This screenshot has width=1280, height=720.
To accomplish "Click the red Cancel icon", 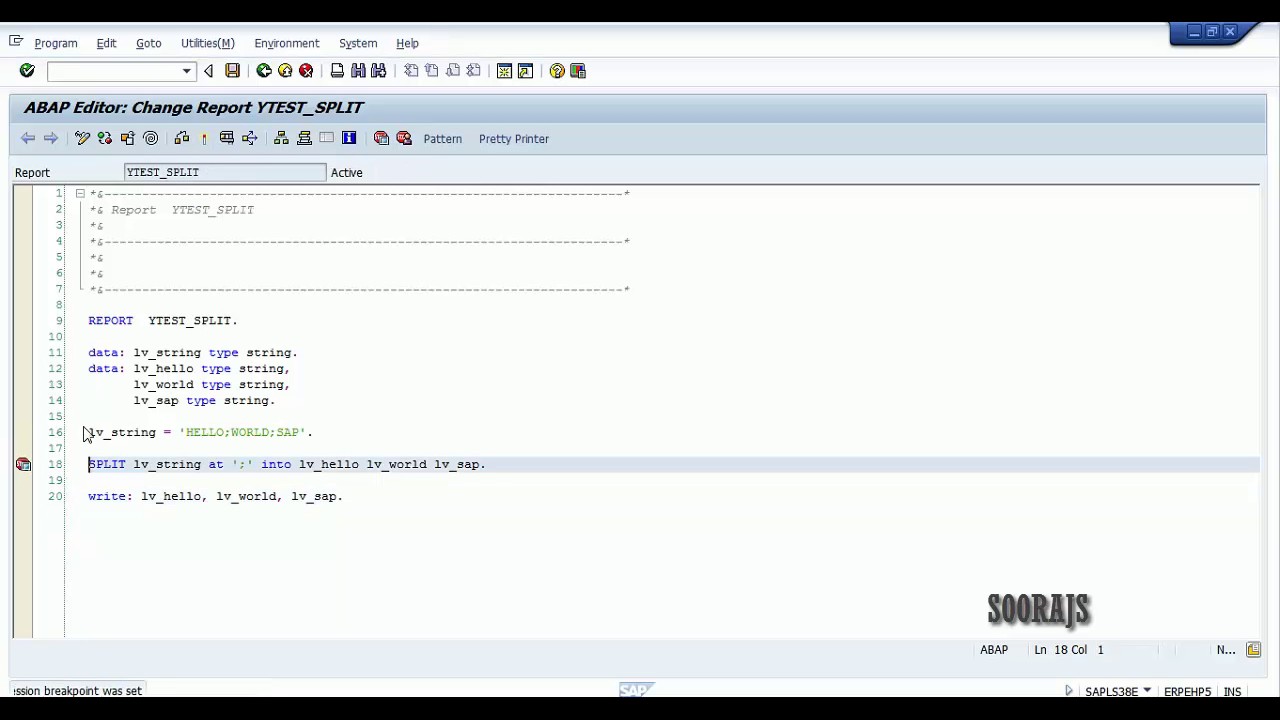I will point(306,71).
